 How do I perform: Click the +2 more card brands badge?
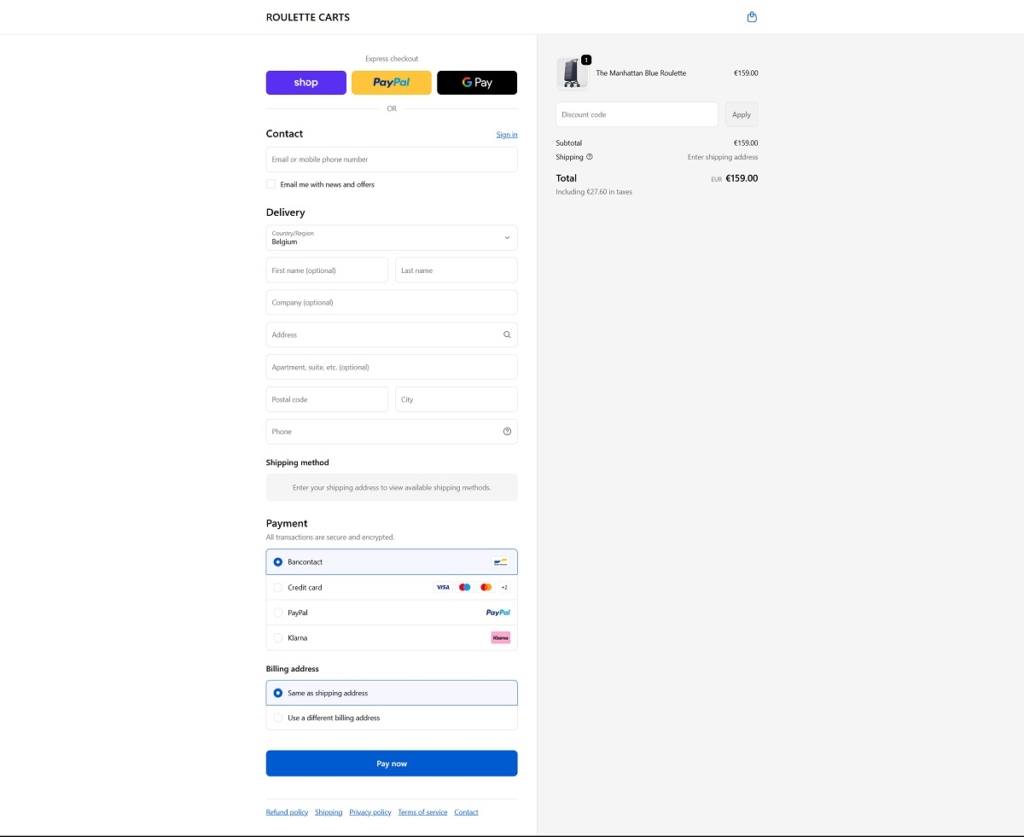coord(504,588)
